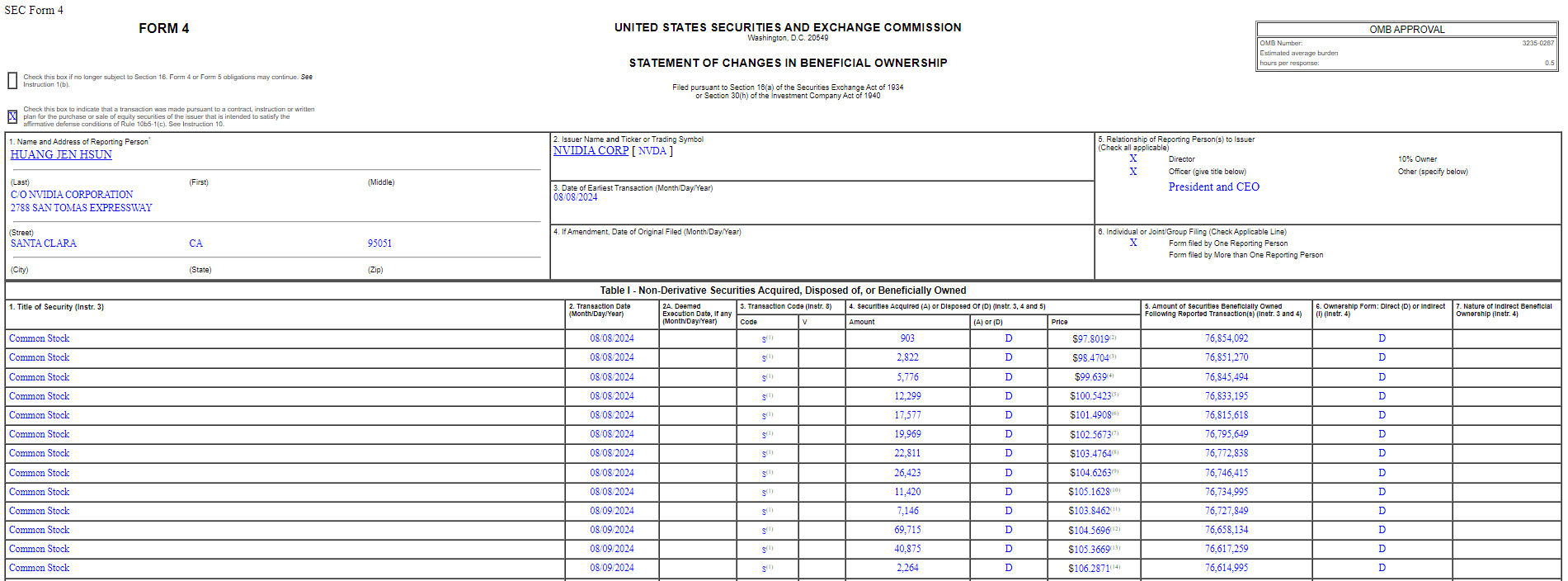Select the amount 12,299
The image size is (1568, 581).
point(907,396)
